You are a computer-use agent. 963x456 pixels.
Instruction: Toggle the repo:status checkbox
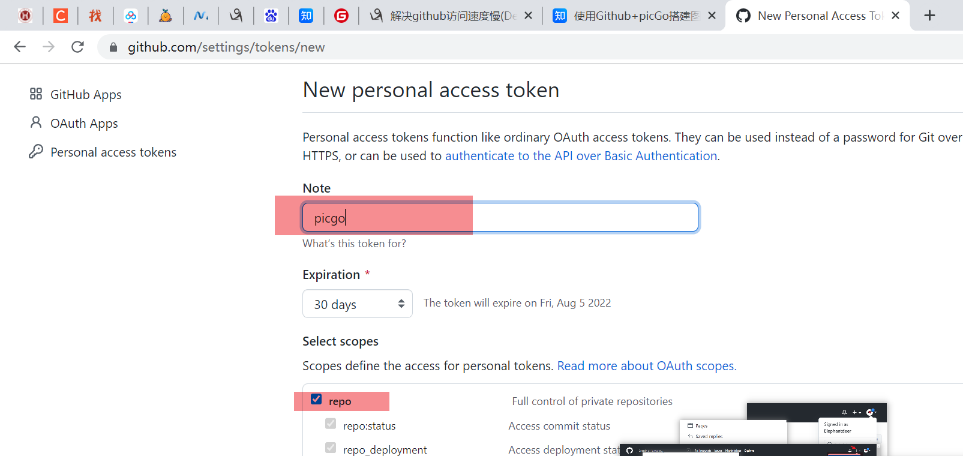pyautogui.click(x=330, y=424)
